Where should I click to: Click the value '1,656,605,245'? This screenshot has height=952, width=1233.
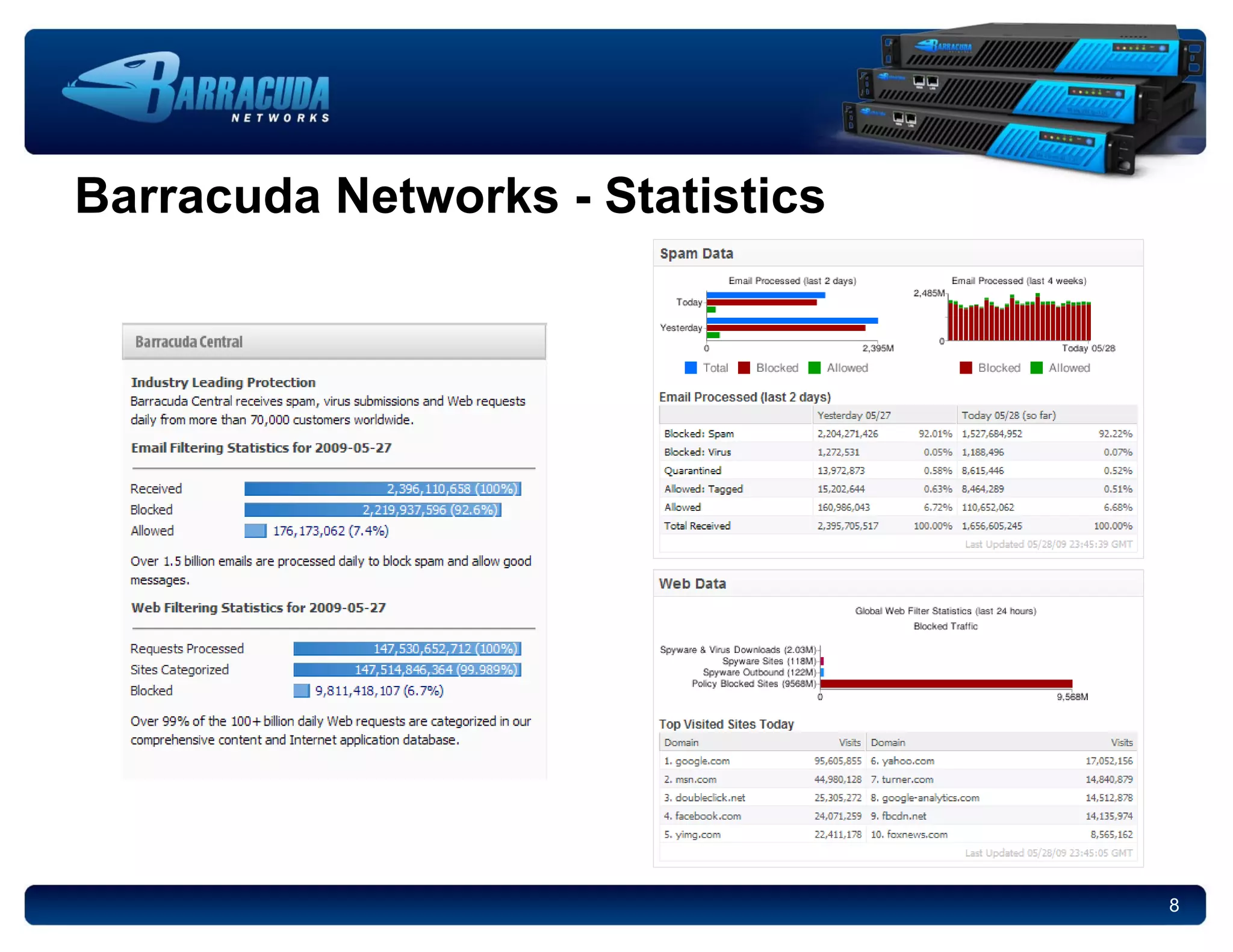(992, 526)
